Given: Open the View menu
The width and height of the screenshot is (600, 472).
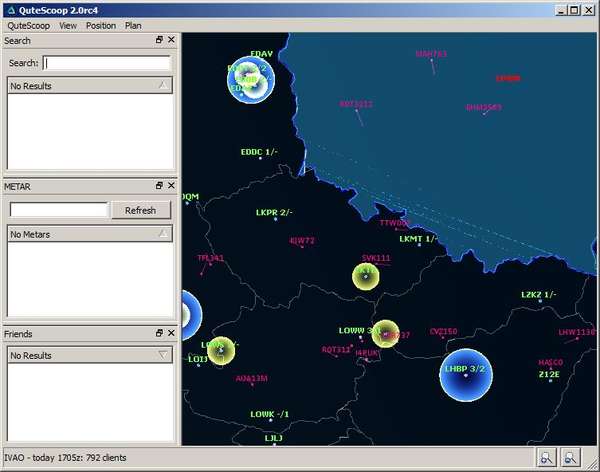Looking at the screenshot, I should click(x=68, y=26).
